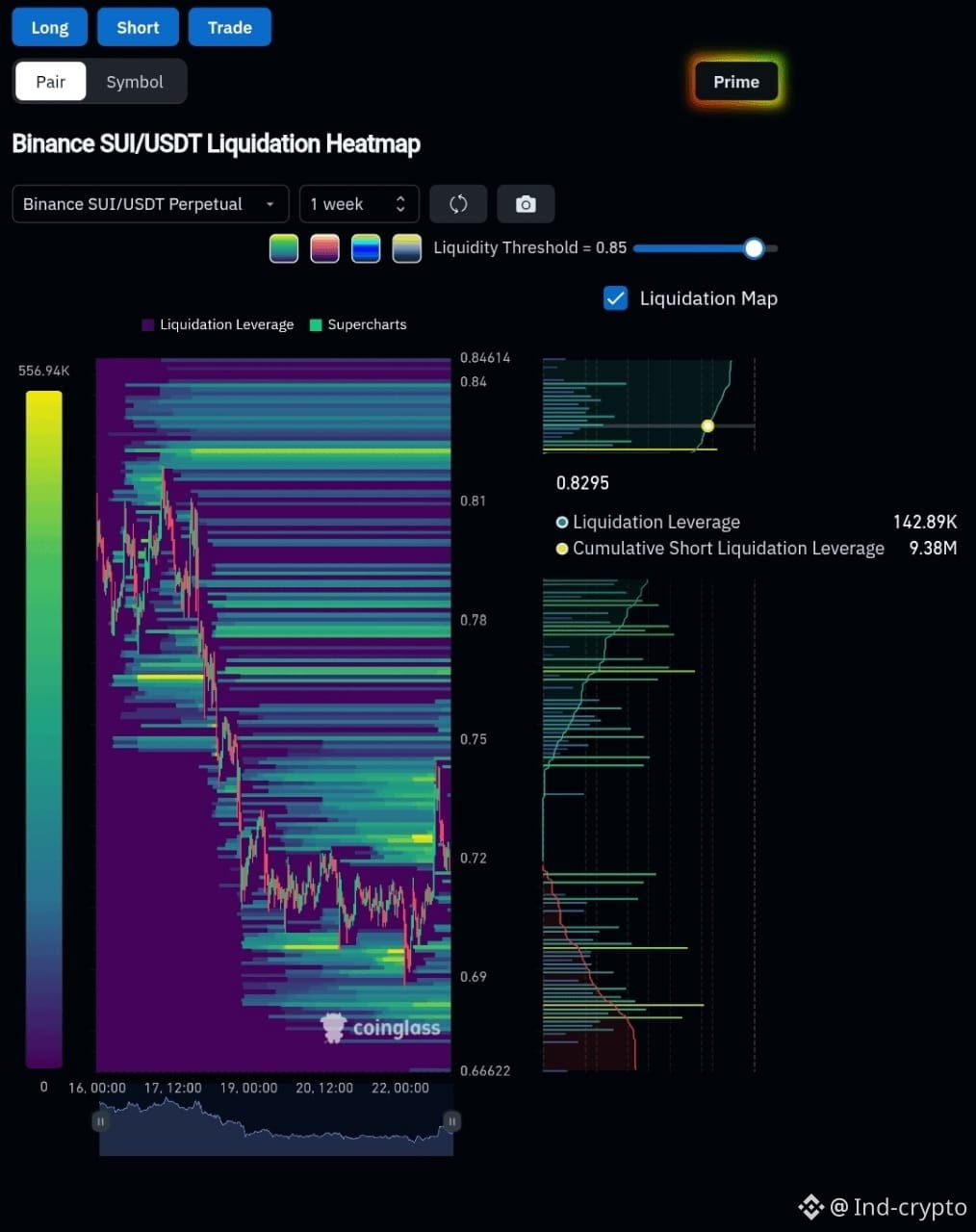The image size is (976, 1232).
Task: Select the green-yellow color scheme swatch
Action: click(284, 248)
